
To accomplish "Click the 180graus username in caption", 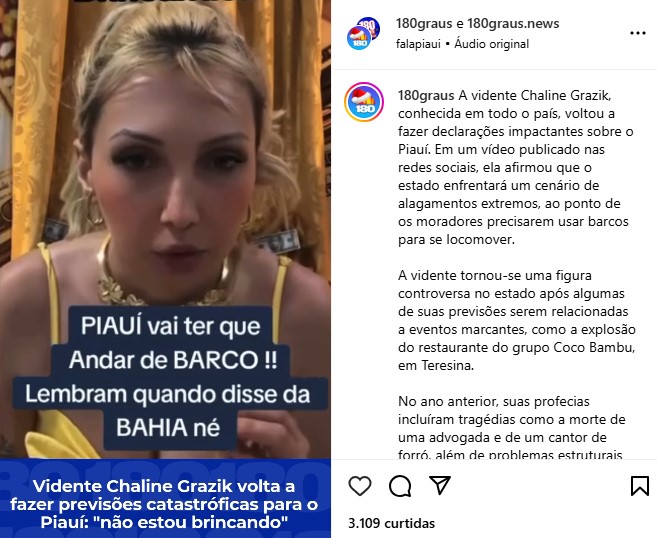I will [x=426, y=96].
